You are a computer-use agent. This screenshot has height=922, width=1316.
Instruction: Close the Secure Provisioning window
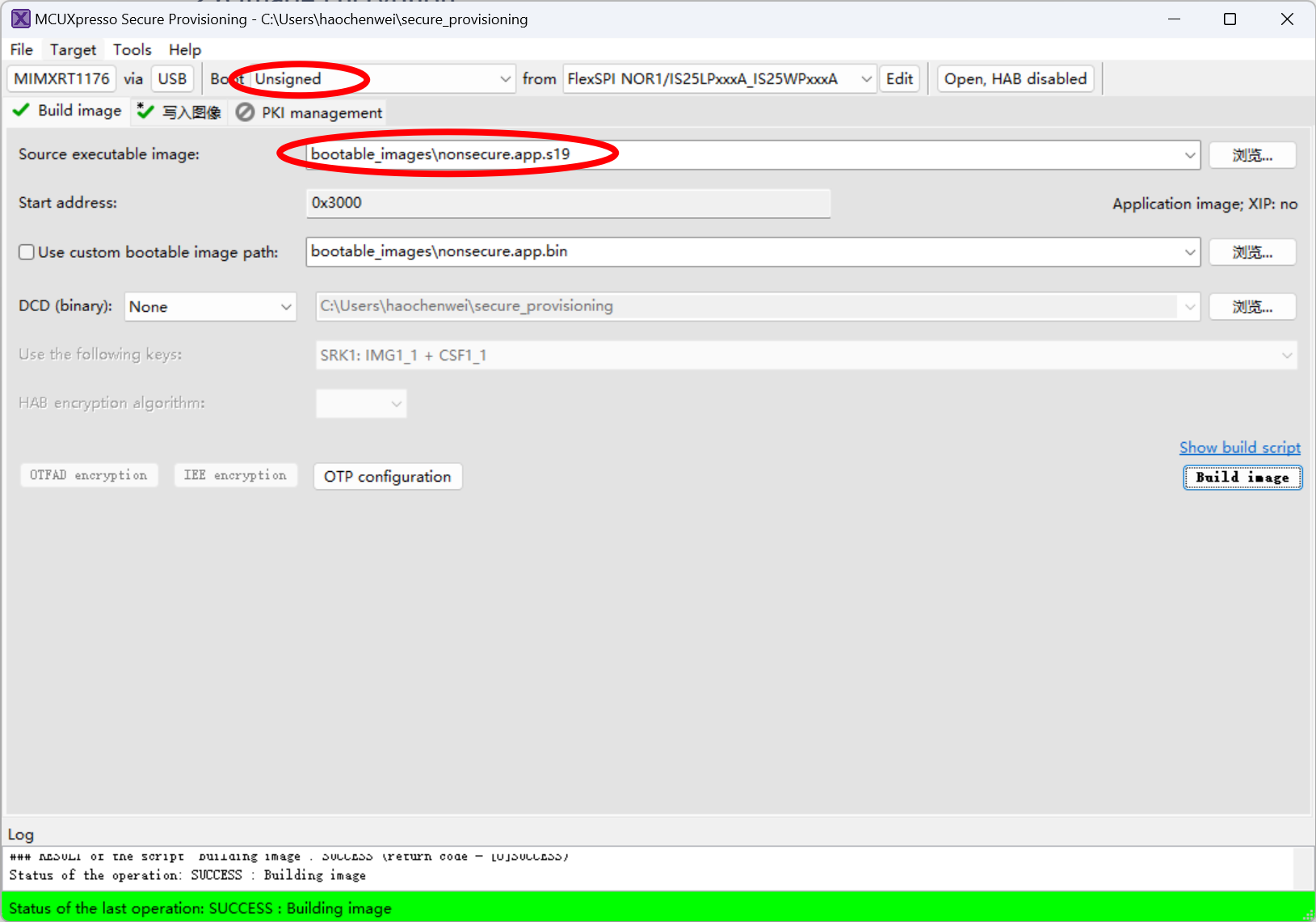tap(1287, 19)
